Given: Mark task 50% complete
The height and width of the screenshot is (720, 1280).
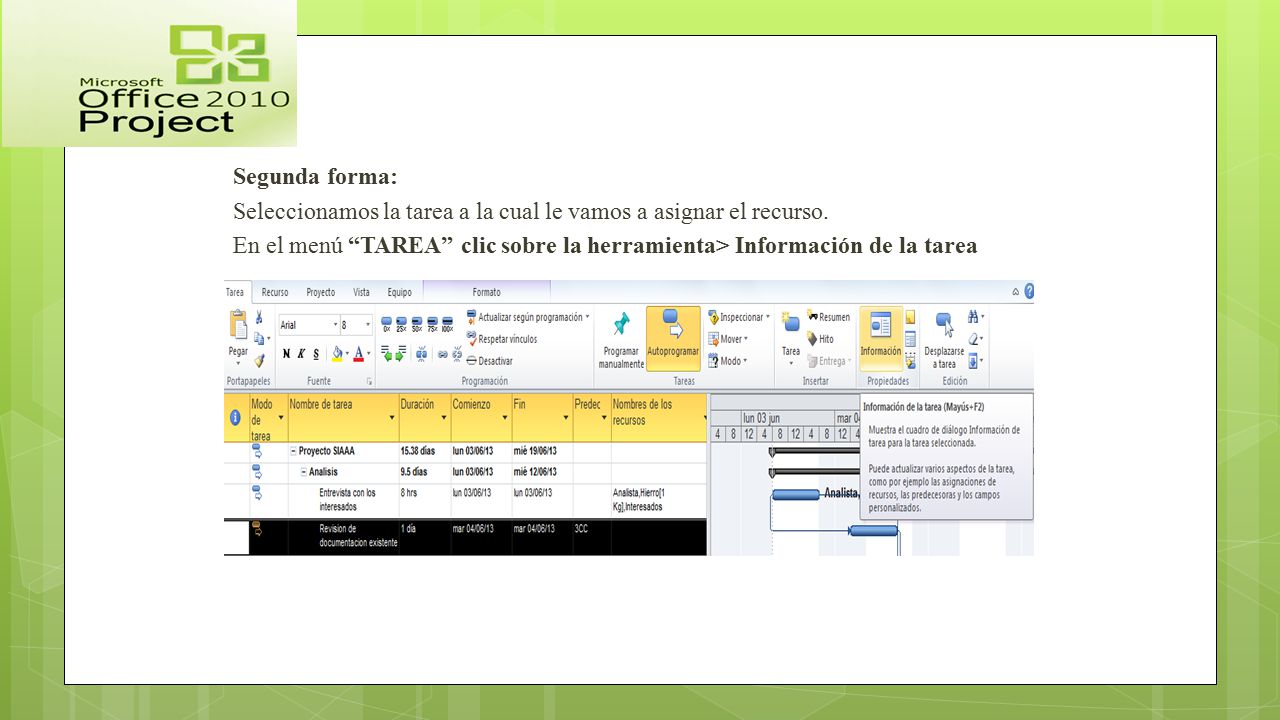Looking at the screenshot, I should [x=416, y=323].
